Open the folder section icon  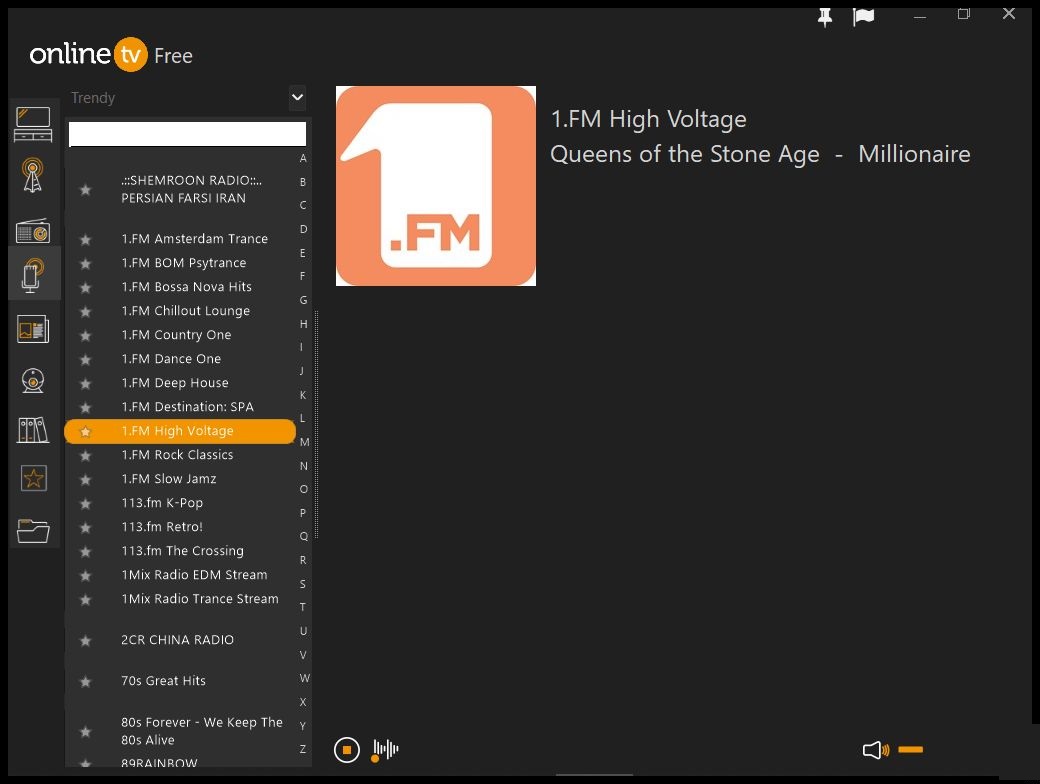pyautogui.click(x=33, y=531)
